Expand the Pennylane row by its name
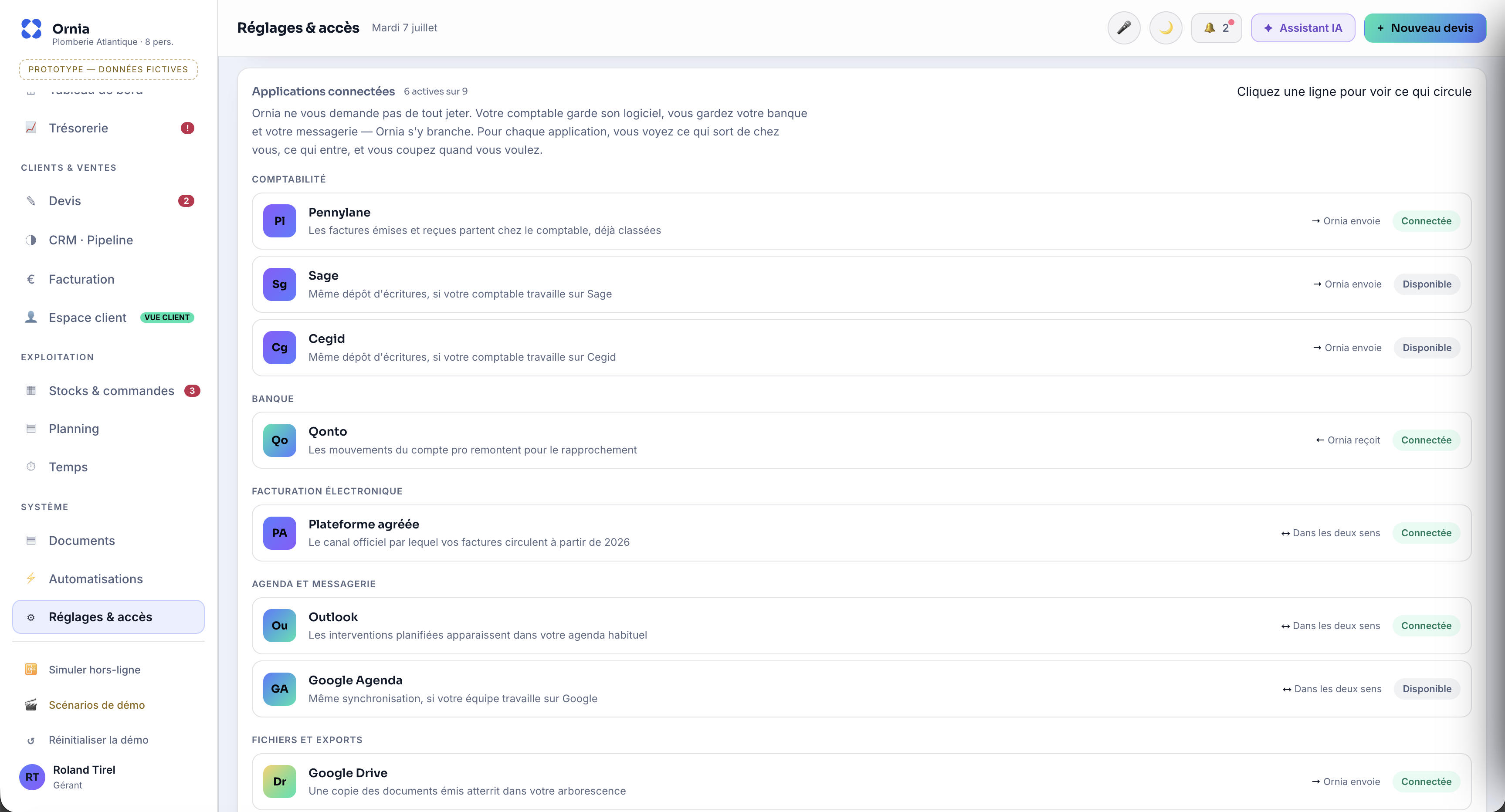Viewport: 1505px width, 812px height. pos(339,212)
